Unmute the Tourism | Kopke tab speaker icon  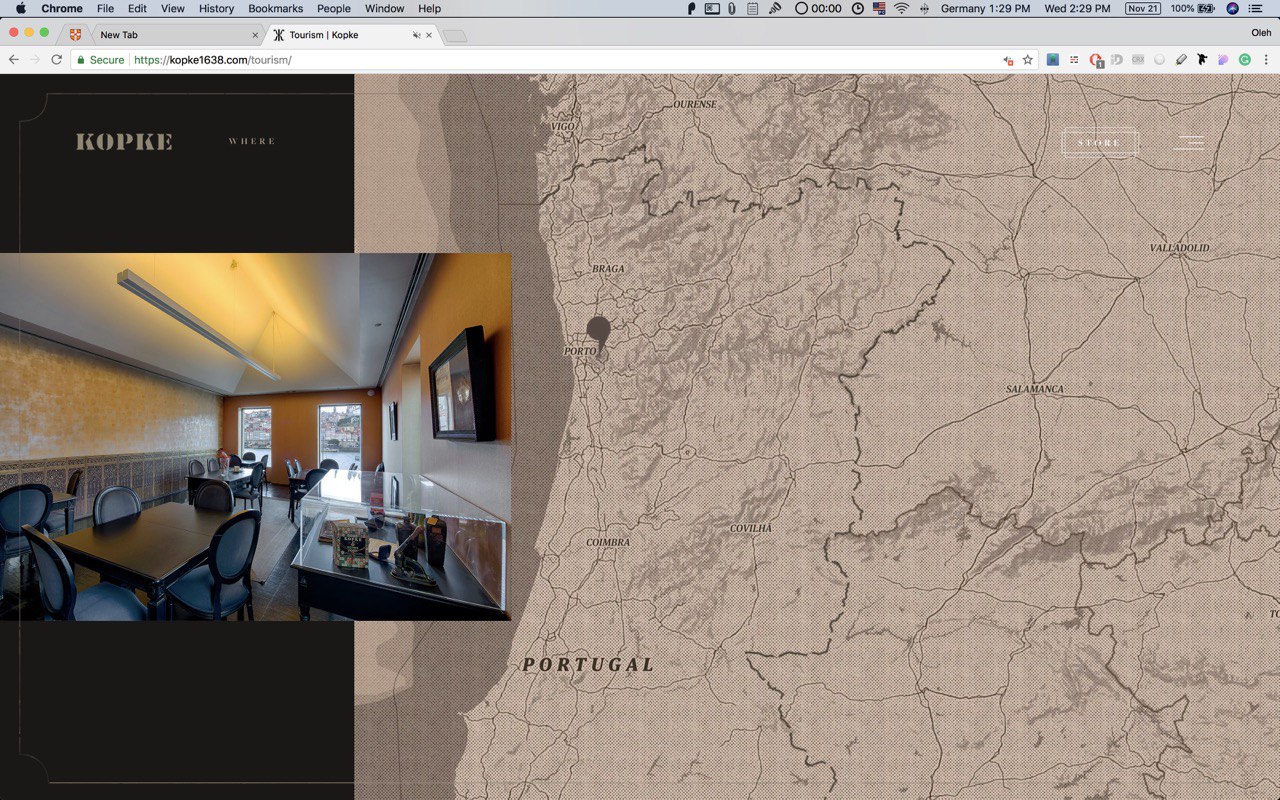[x=416, y=35]
